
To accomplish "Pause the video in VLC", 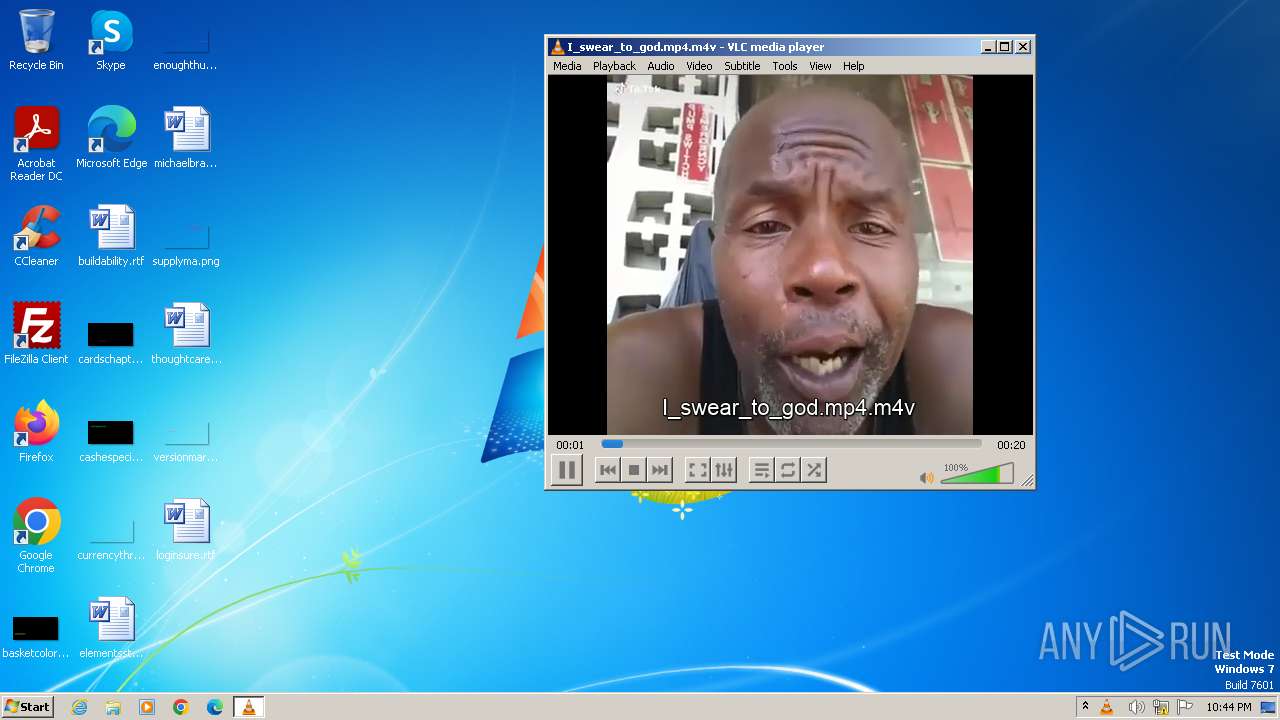I will [566, 470].
